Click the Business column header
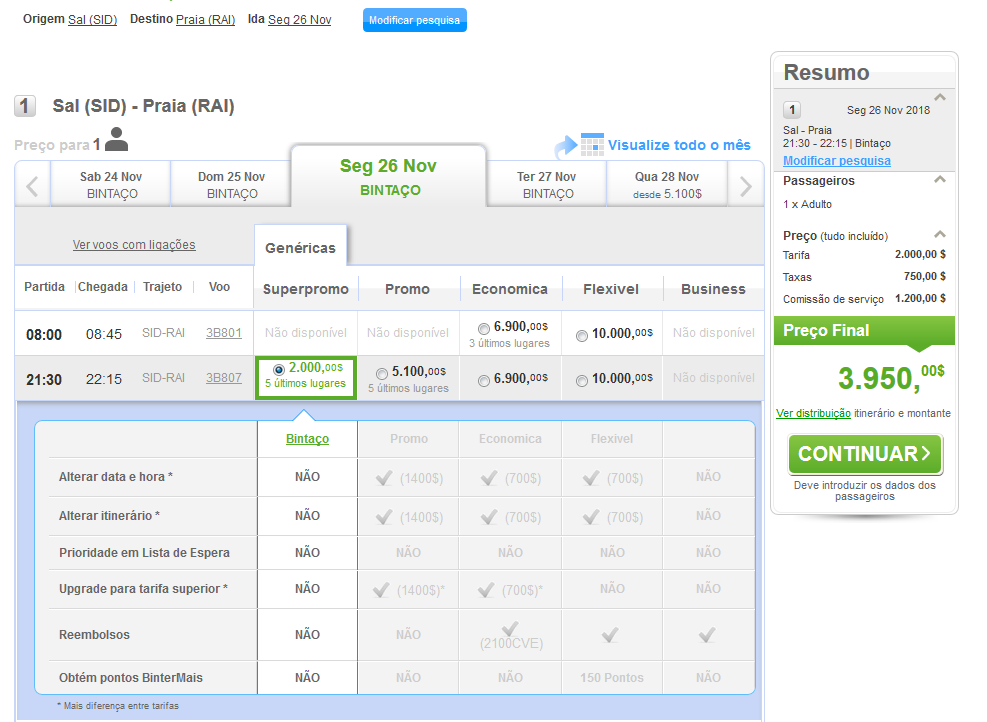Screen dimensions: 987x722 [713, 289]
